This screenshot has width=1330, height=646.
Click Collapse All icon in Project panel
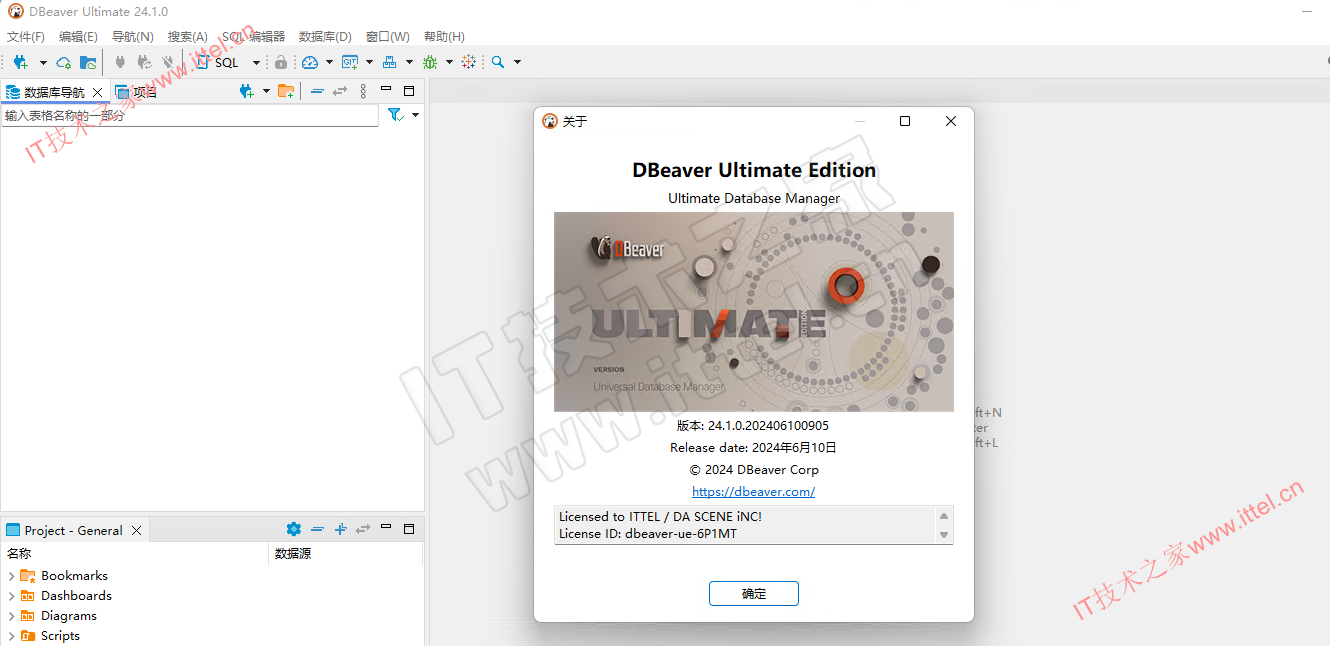pos(317,529)
